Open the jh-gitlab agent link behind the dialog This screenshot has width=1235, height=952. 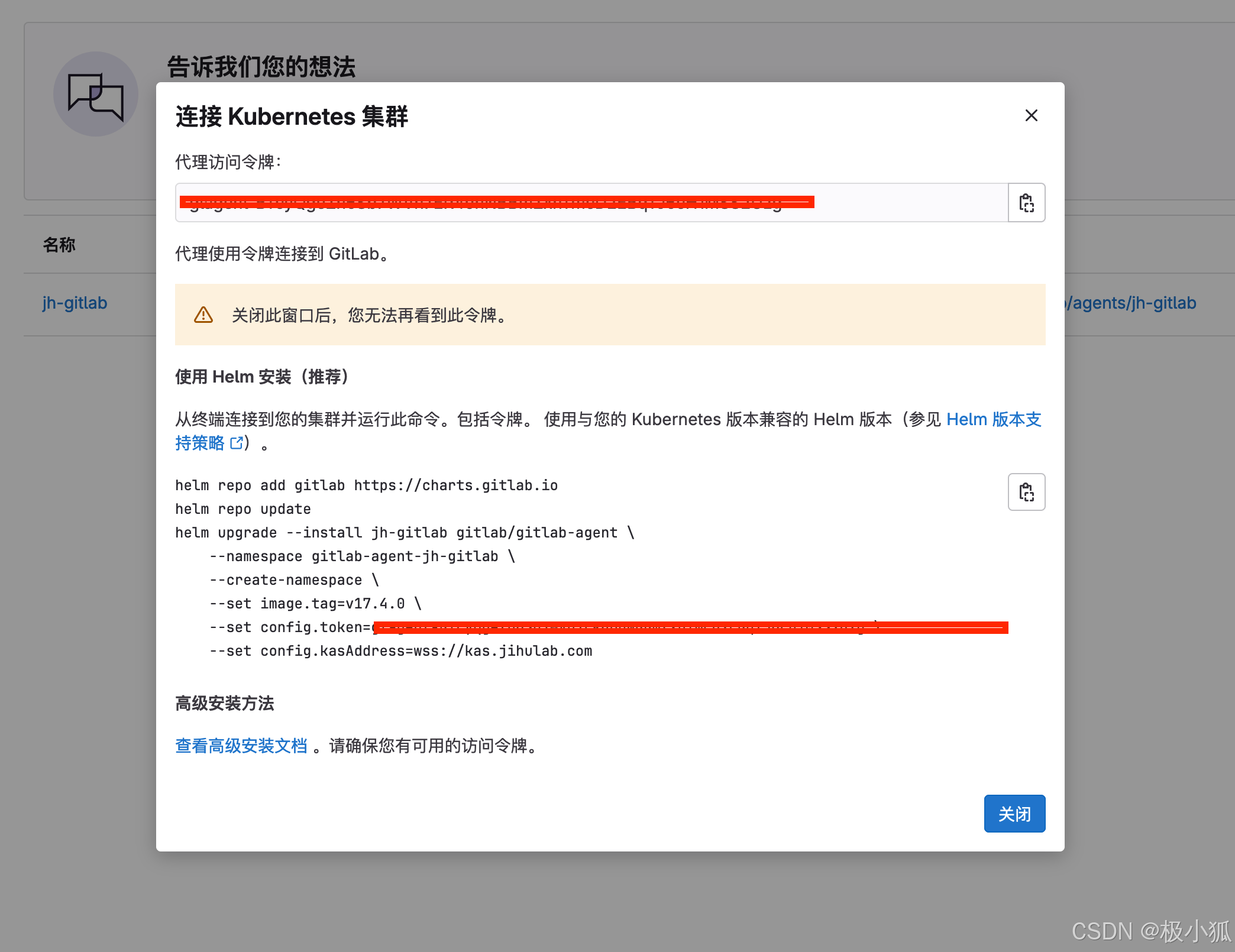(x=75, y=303)
